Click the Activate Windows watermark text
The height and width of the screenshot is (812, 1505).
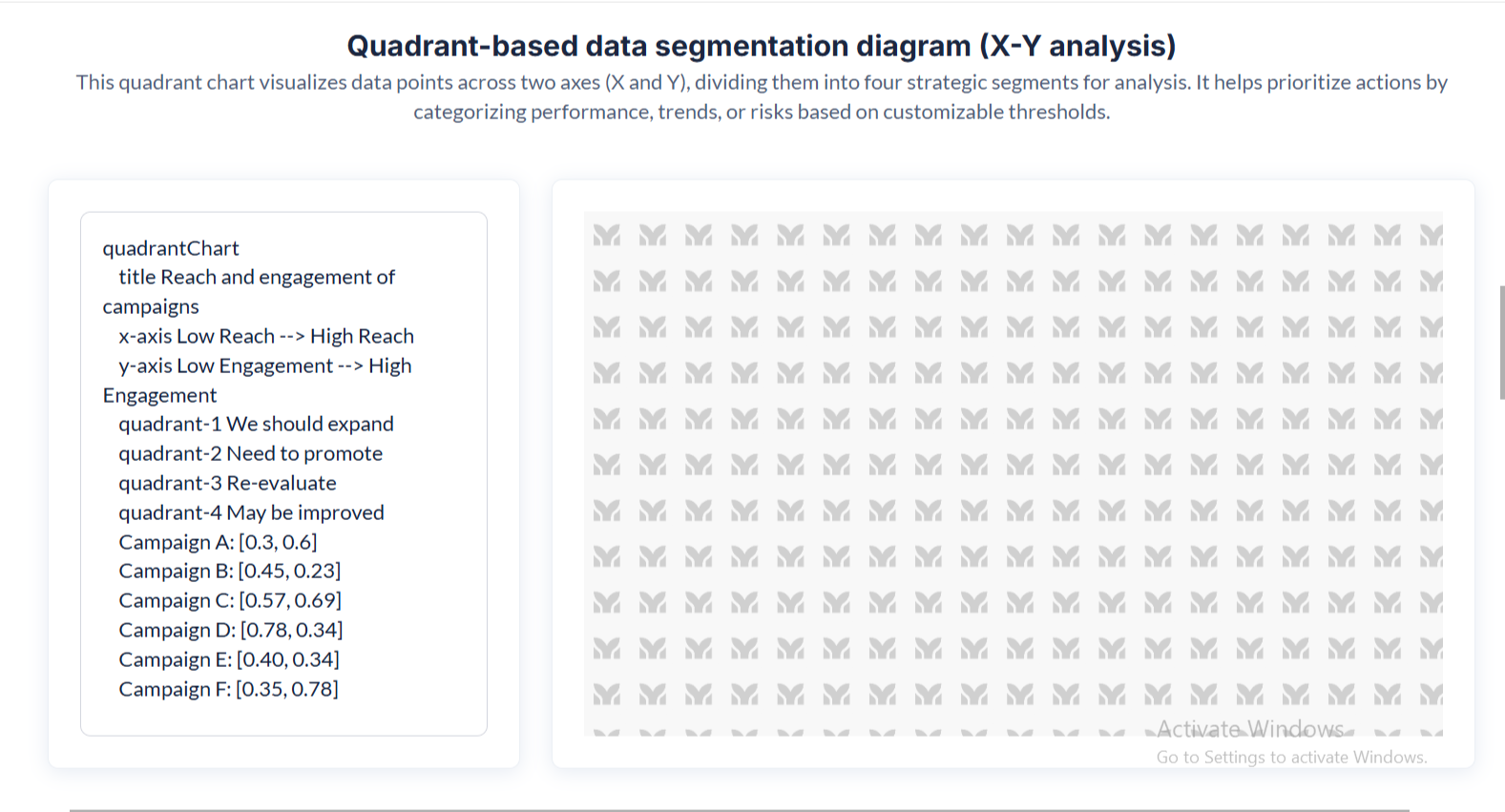[x=1249, y=730]
